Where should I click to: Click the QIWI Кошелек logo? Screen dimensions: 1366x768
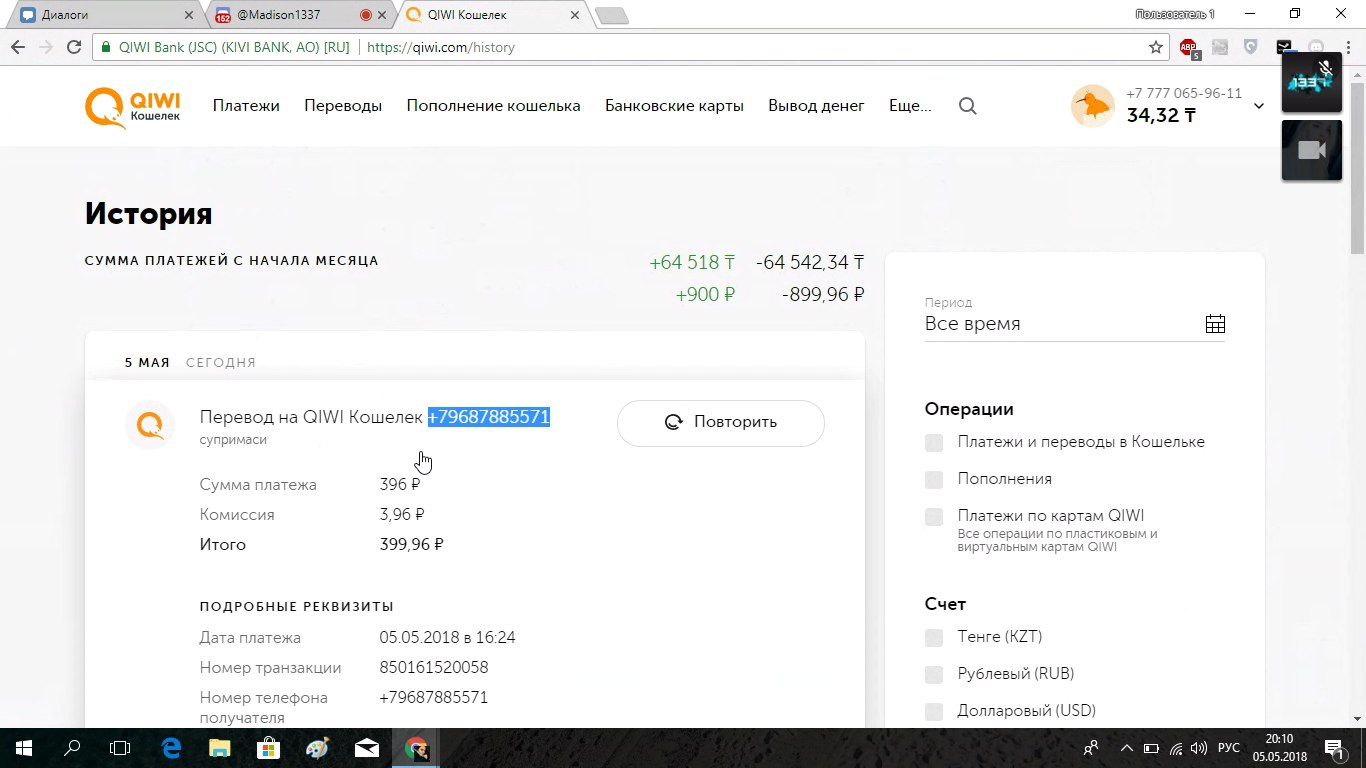point(133,107)
